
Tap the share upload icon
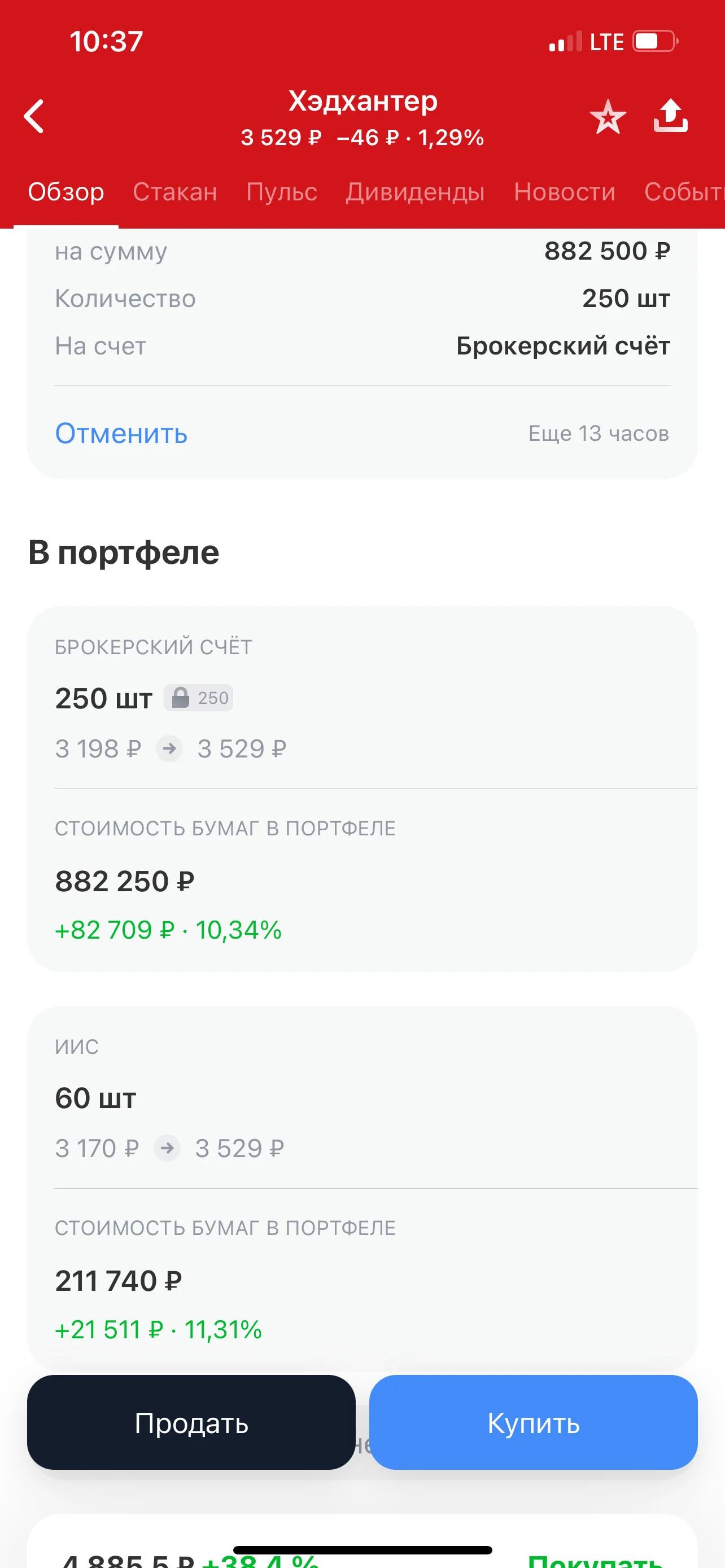click(670, 116)
